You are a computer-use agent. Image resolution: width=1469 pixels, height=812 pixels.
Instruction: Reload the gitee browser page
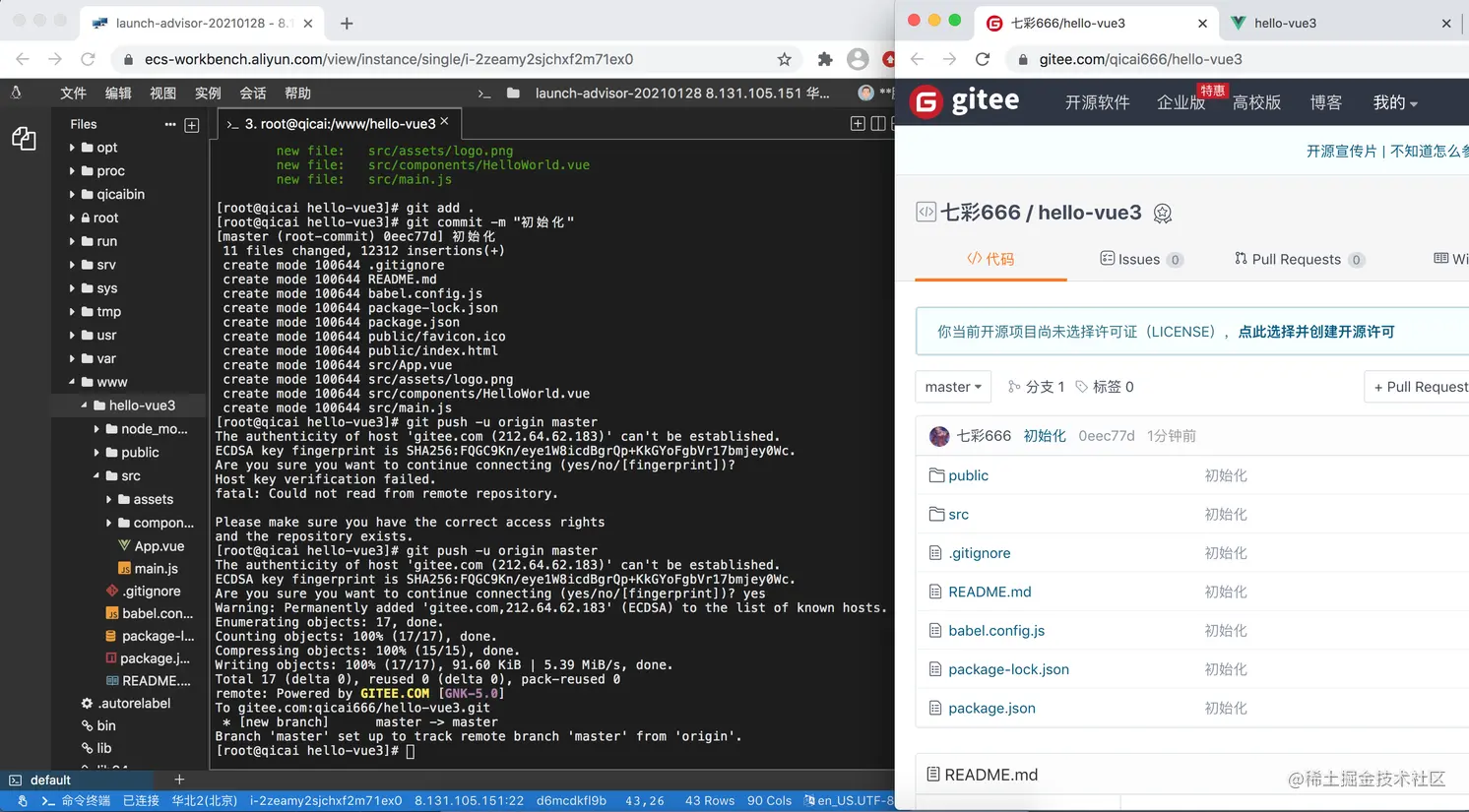983,59
